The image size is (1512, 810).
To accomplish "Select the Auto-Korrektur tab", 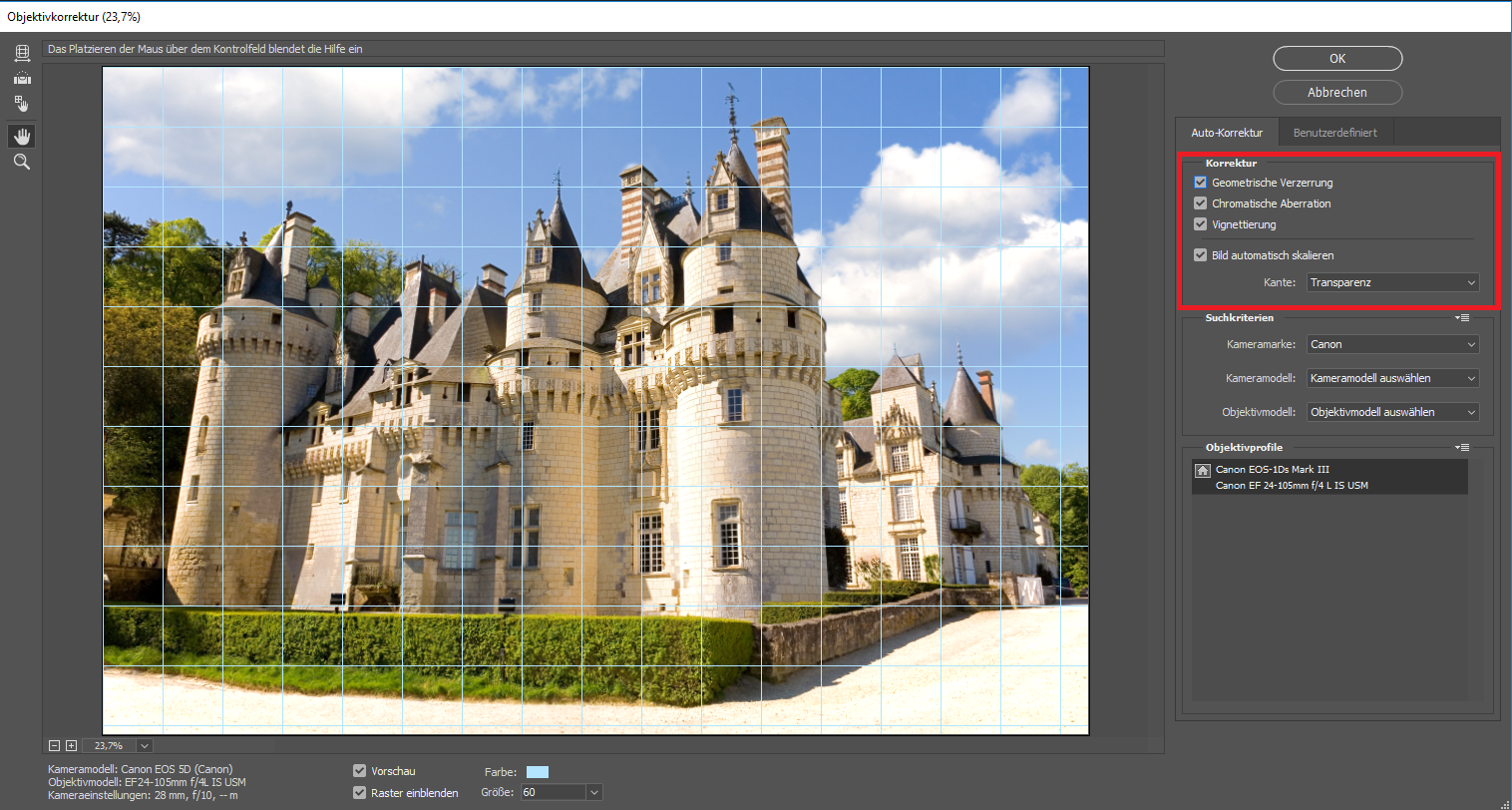I will 1227,133.
